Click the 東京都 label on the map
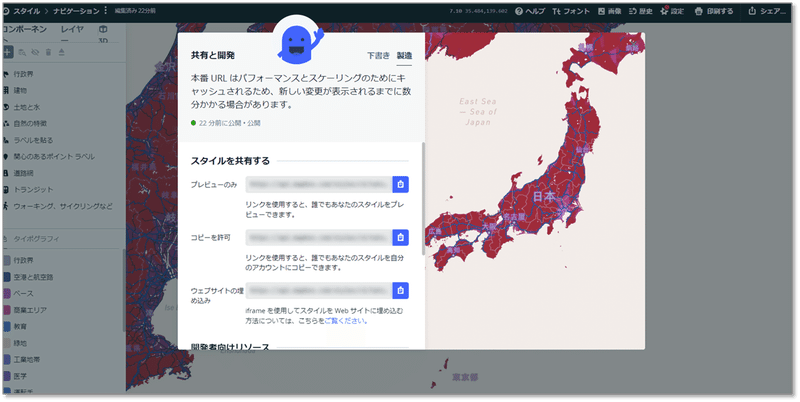This screenshot has height=402, width=800. [x=464, y=378]
